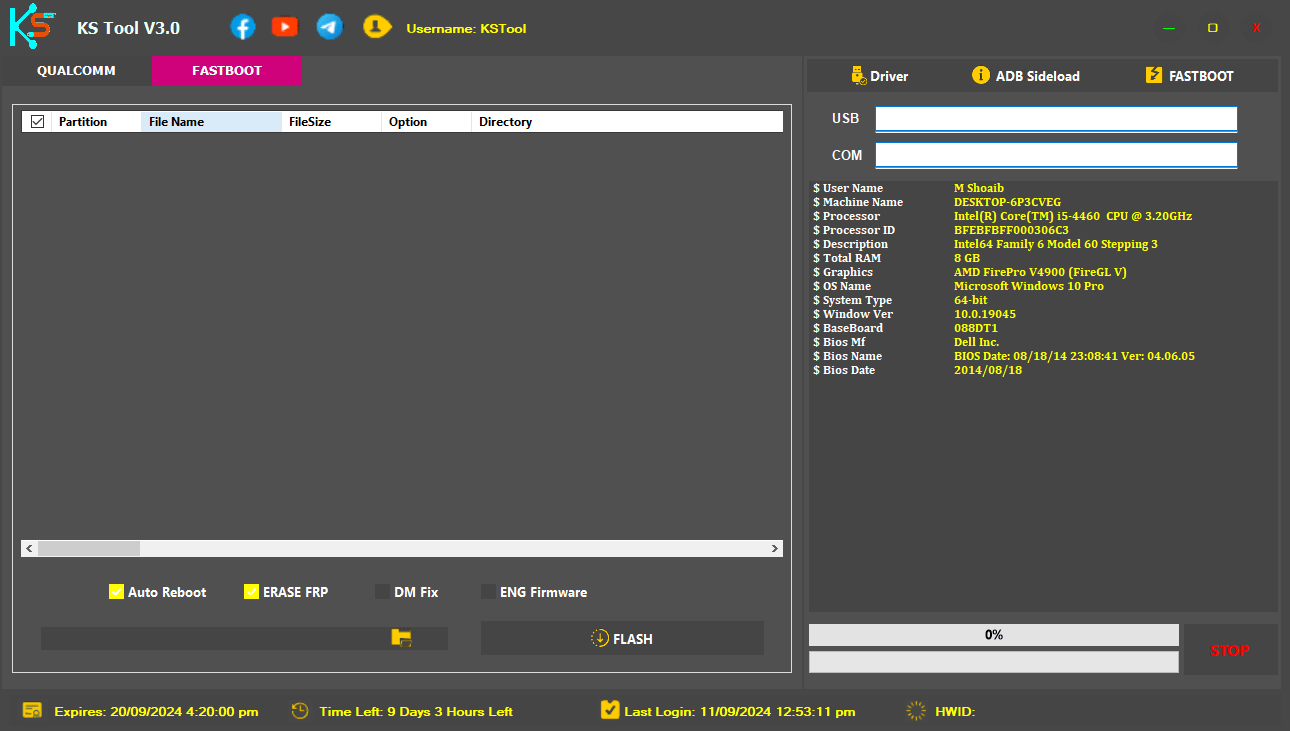Click the horizontal scrollbar right arrow
This screenshot has height=731, width=1290.
(775, 549)
